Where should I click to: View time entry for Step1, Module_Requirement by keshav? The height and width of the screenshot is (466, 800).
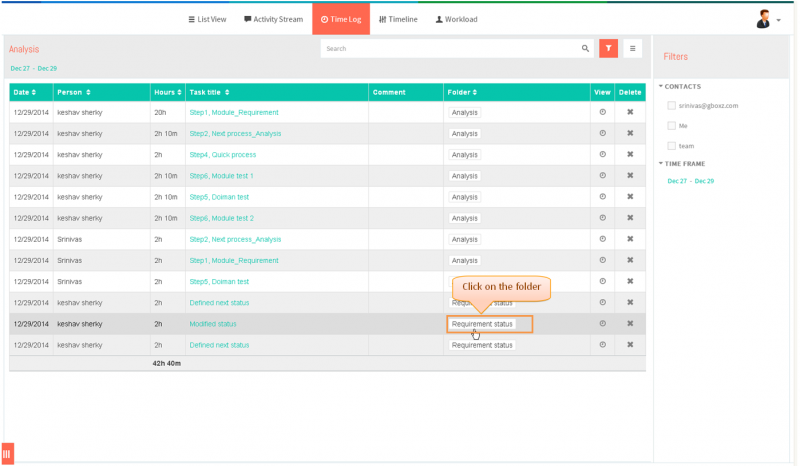[602, 112]
